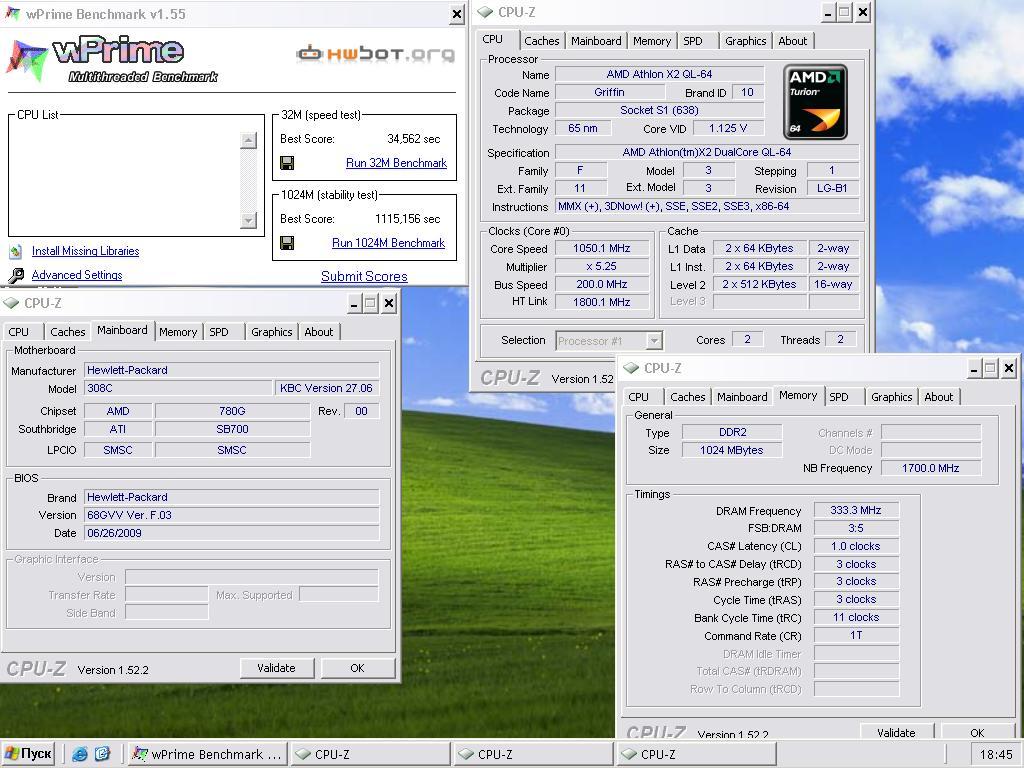
Task: Open Mainboard tab in top CPU-Z window
Action: 596,40
